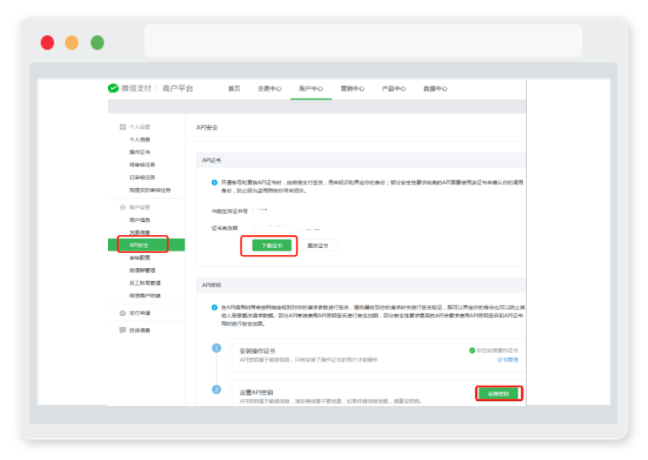Click the 设置API密钥 step title
The width and height of the screenshot is (648, 460).
pyautogui.click(x=256, y=392)
